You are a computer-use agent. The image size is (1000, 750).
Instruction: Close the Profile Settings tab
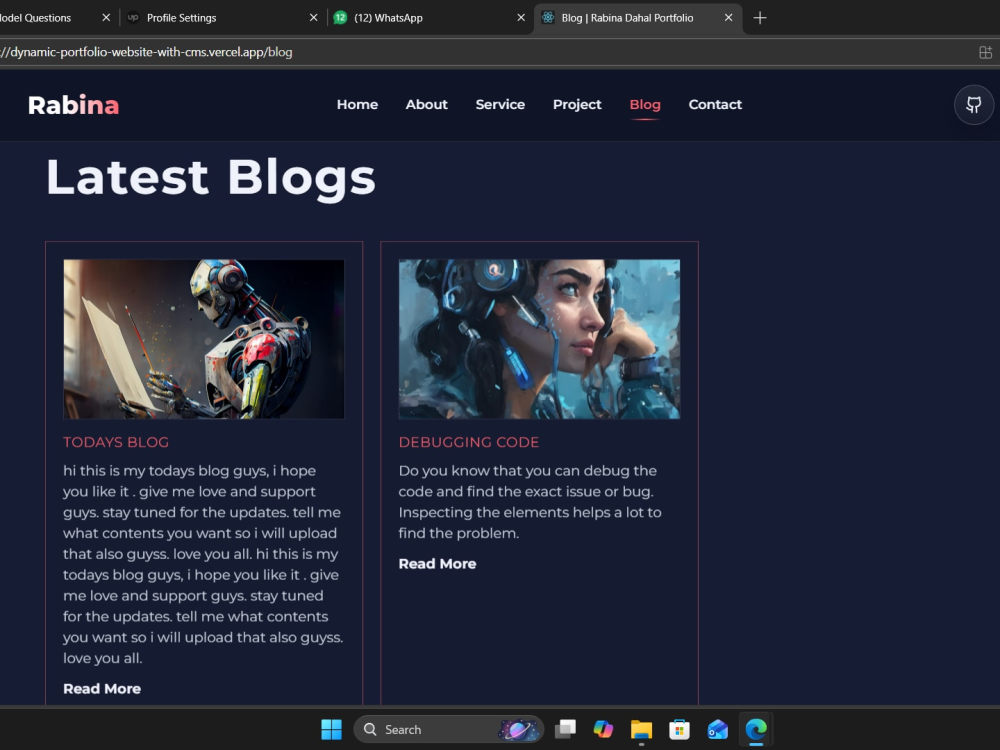click(x=313, y=18)
